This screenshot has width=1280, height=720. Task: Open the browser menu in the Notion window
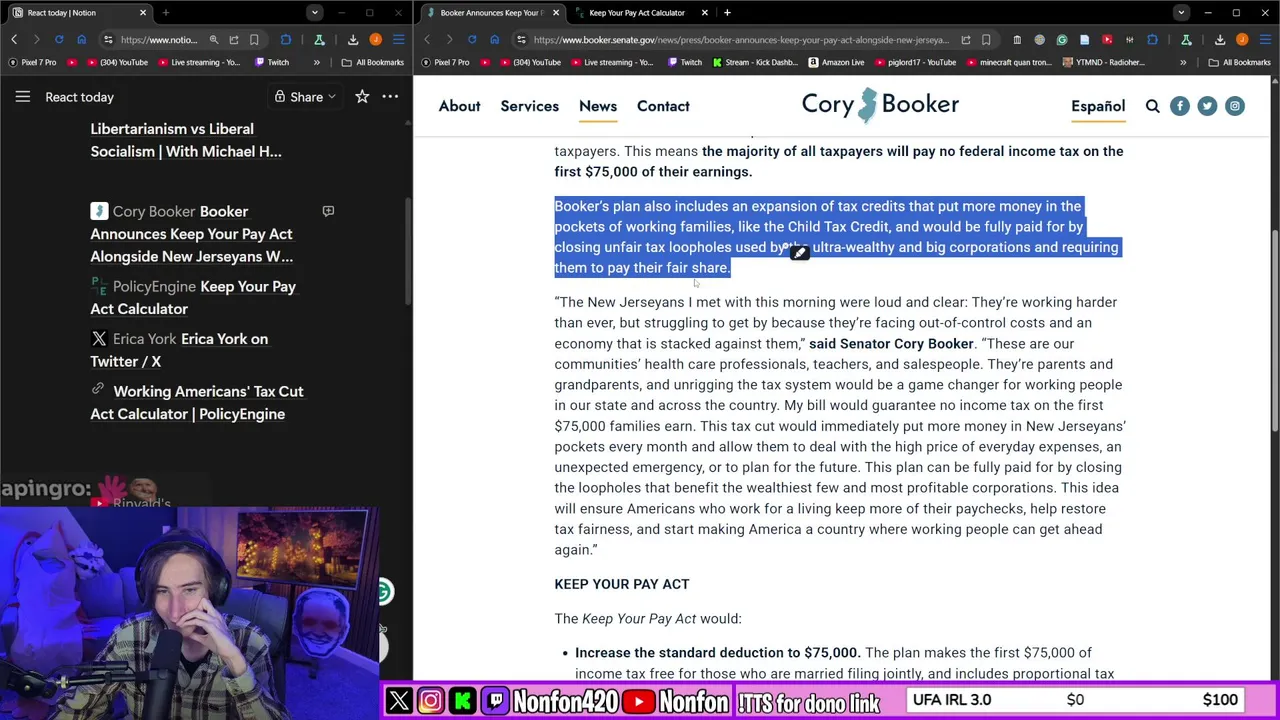pyautogui.click(x=398, y=40)
